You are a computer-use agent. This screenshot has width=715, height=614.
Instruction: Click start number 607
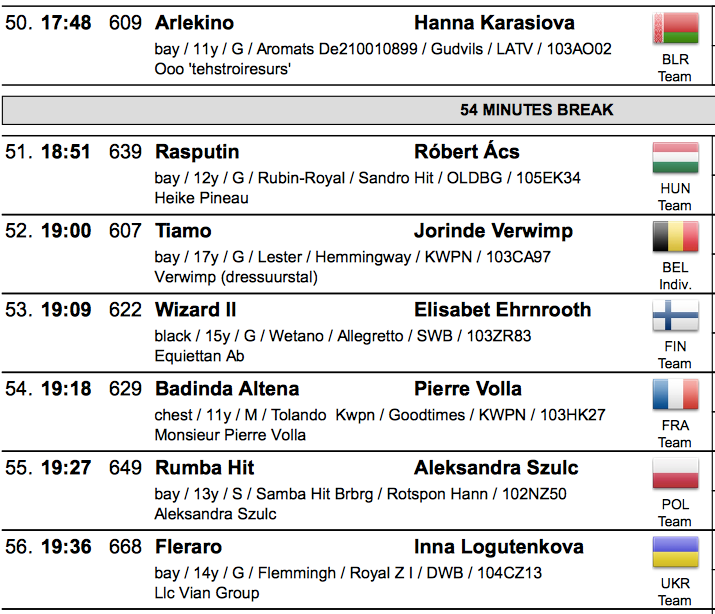click(x=125, y=231)
